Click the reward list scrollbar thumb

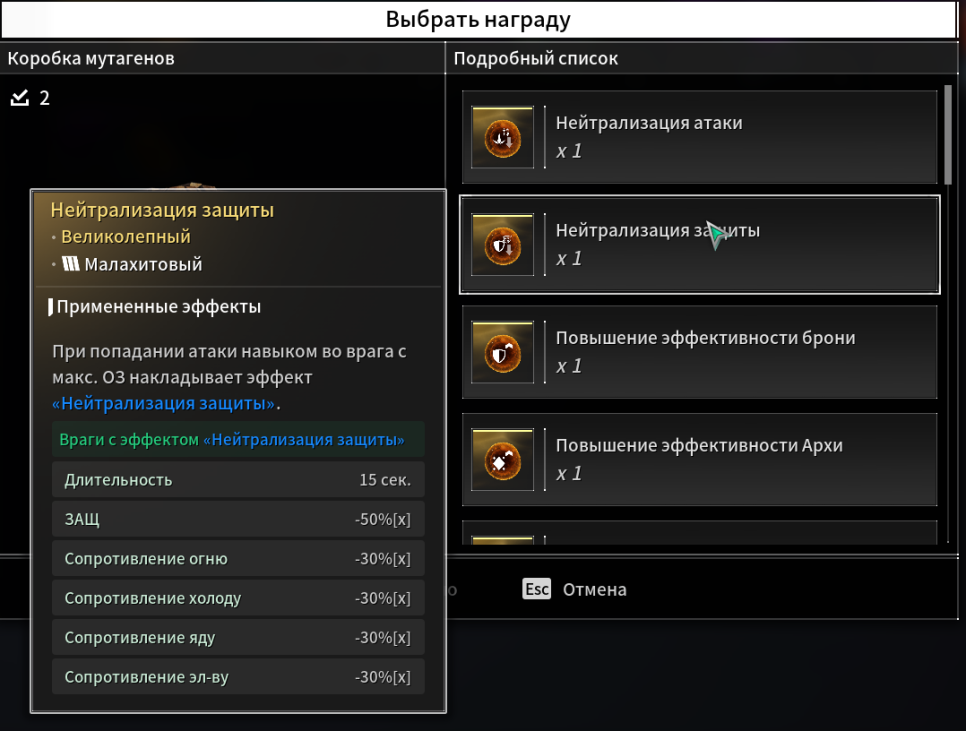tap(948, 134)
